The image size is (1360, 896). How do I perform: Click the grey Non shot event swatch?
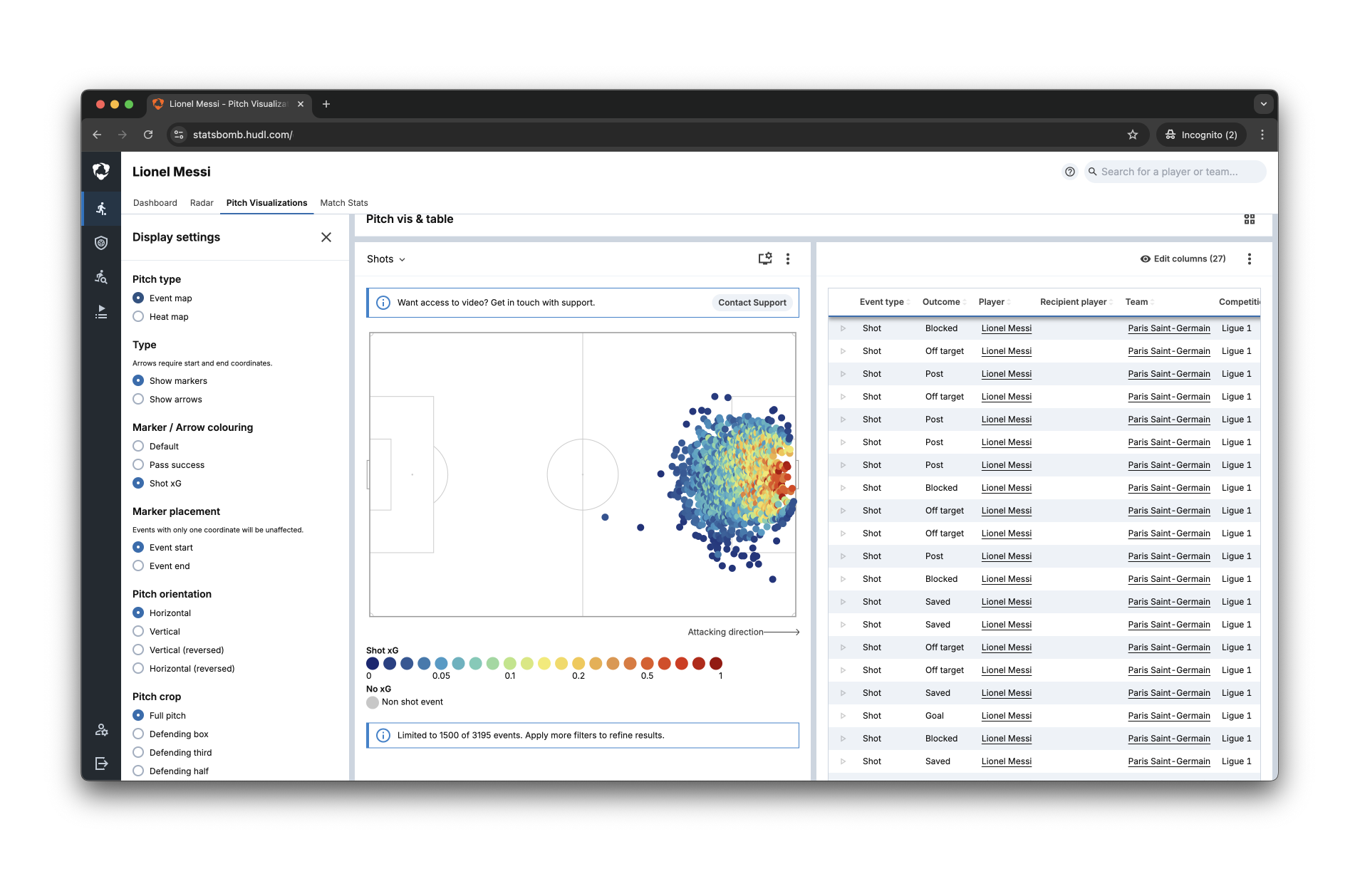[373, 702]
